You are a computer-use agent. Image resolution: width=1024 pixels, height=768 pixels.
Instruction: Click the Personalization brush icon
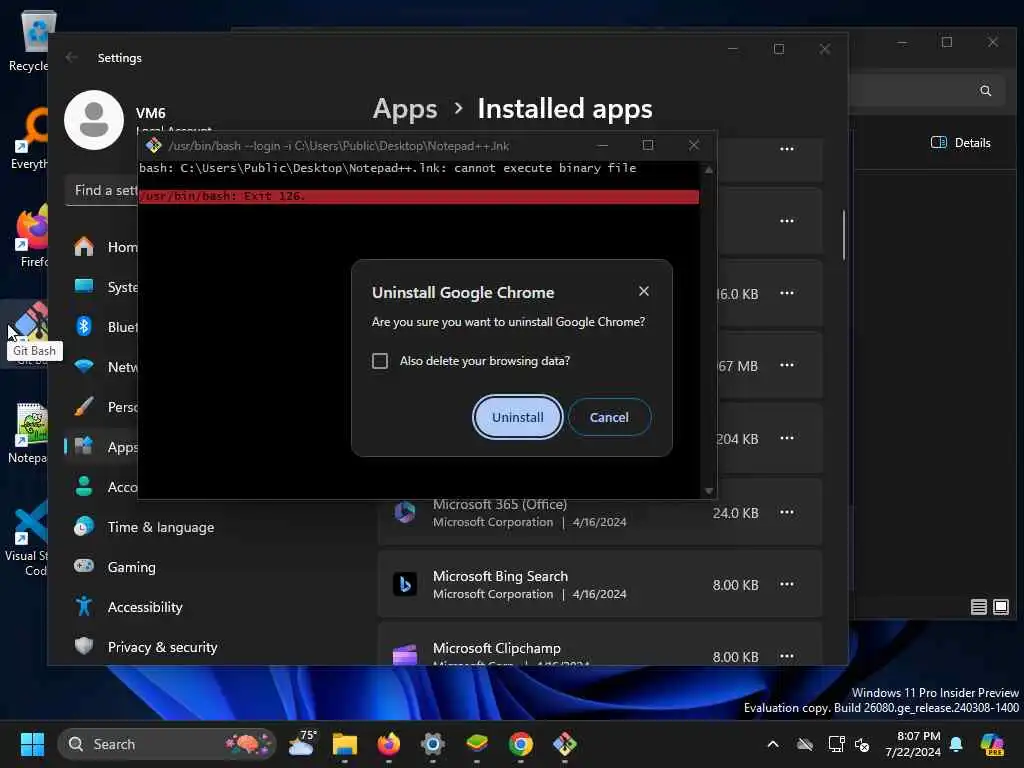click(84, 406)
